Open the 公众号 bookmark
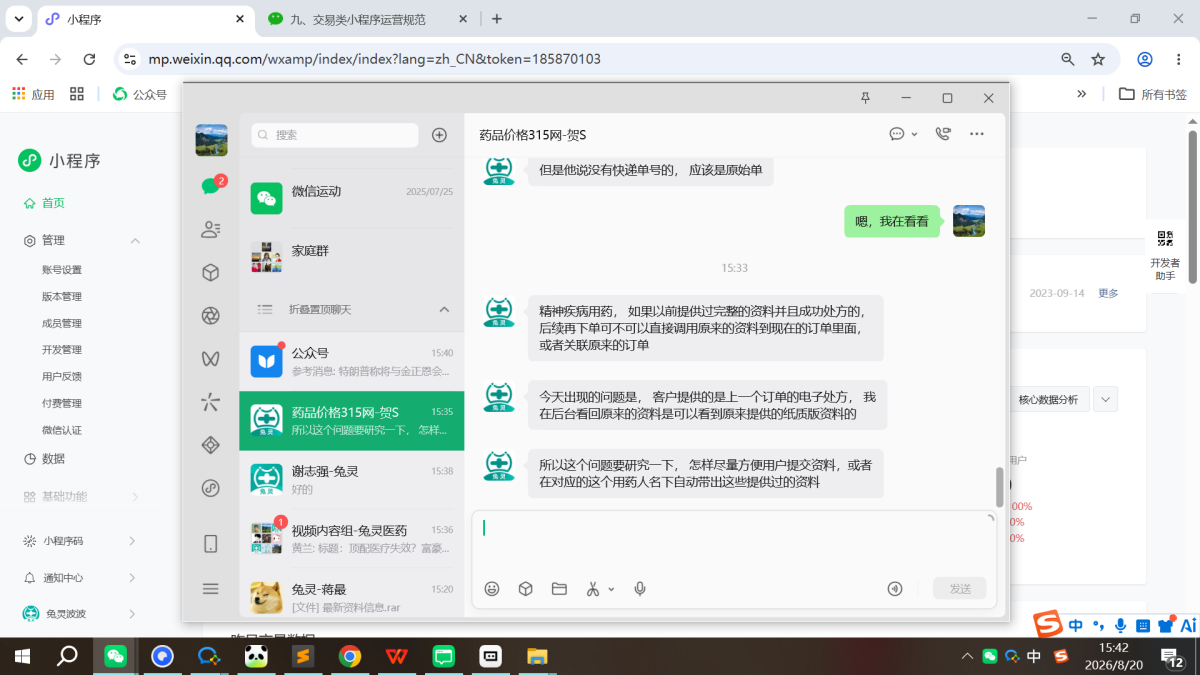 [x=140, y=94]
